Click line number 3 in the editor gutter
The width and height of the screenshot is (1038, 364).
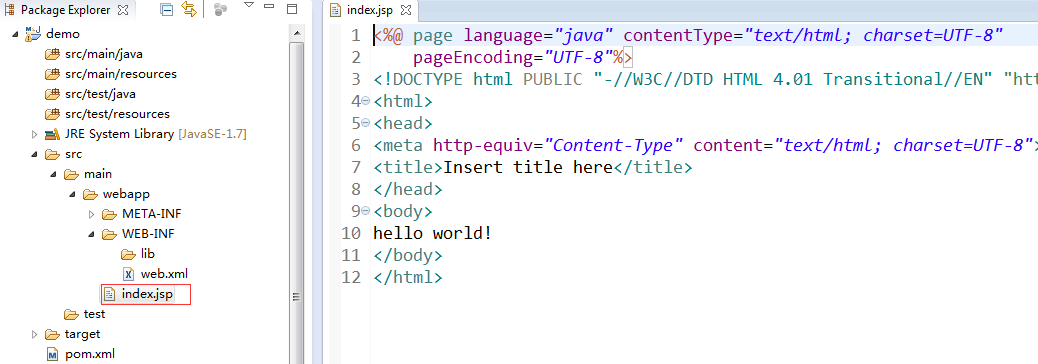point(356,79)
